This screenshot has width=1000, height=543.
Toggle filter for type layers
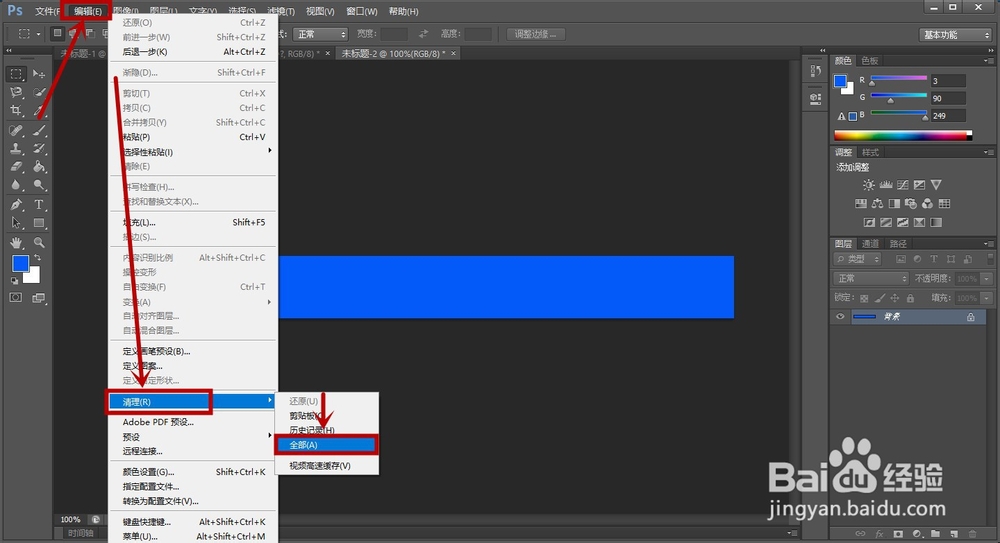(934, 259)
